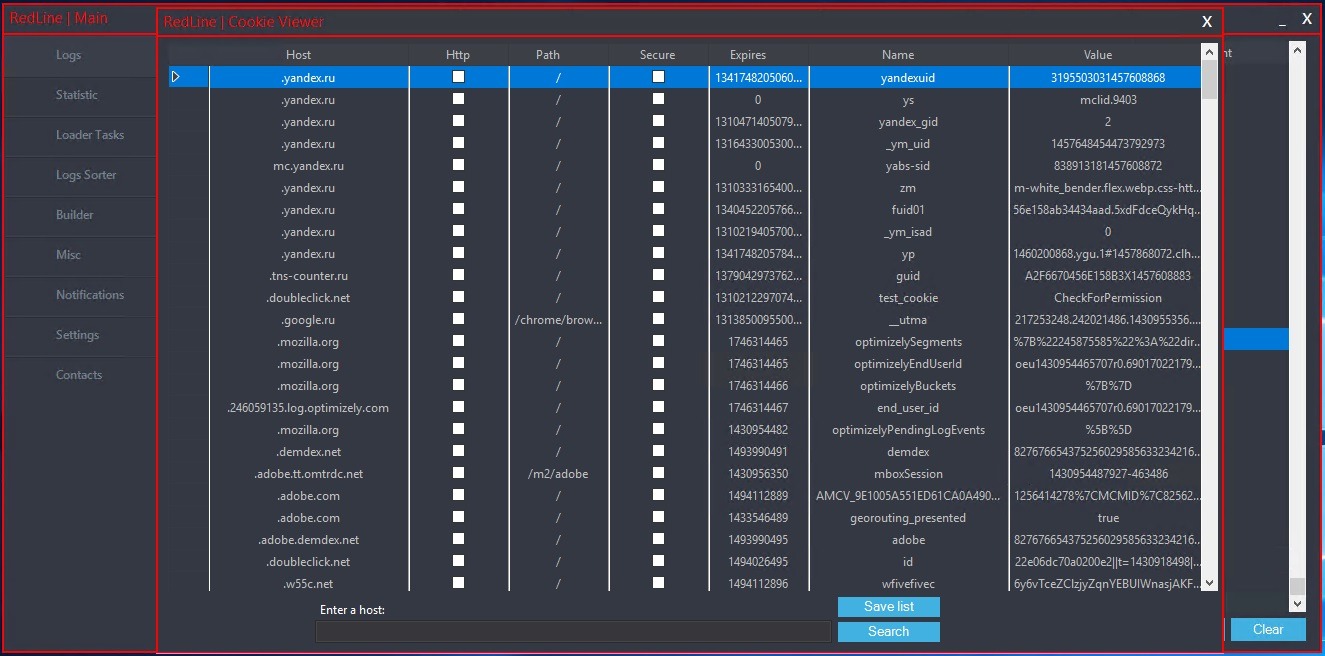Click the optimizelyEndUserId name cell
Viewport: 1325px width, 656px height.
point(908,363)
